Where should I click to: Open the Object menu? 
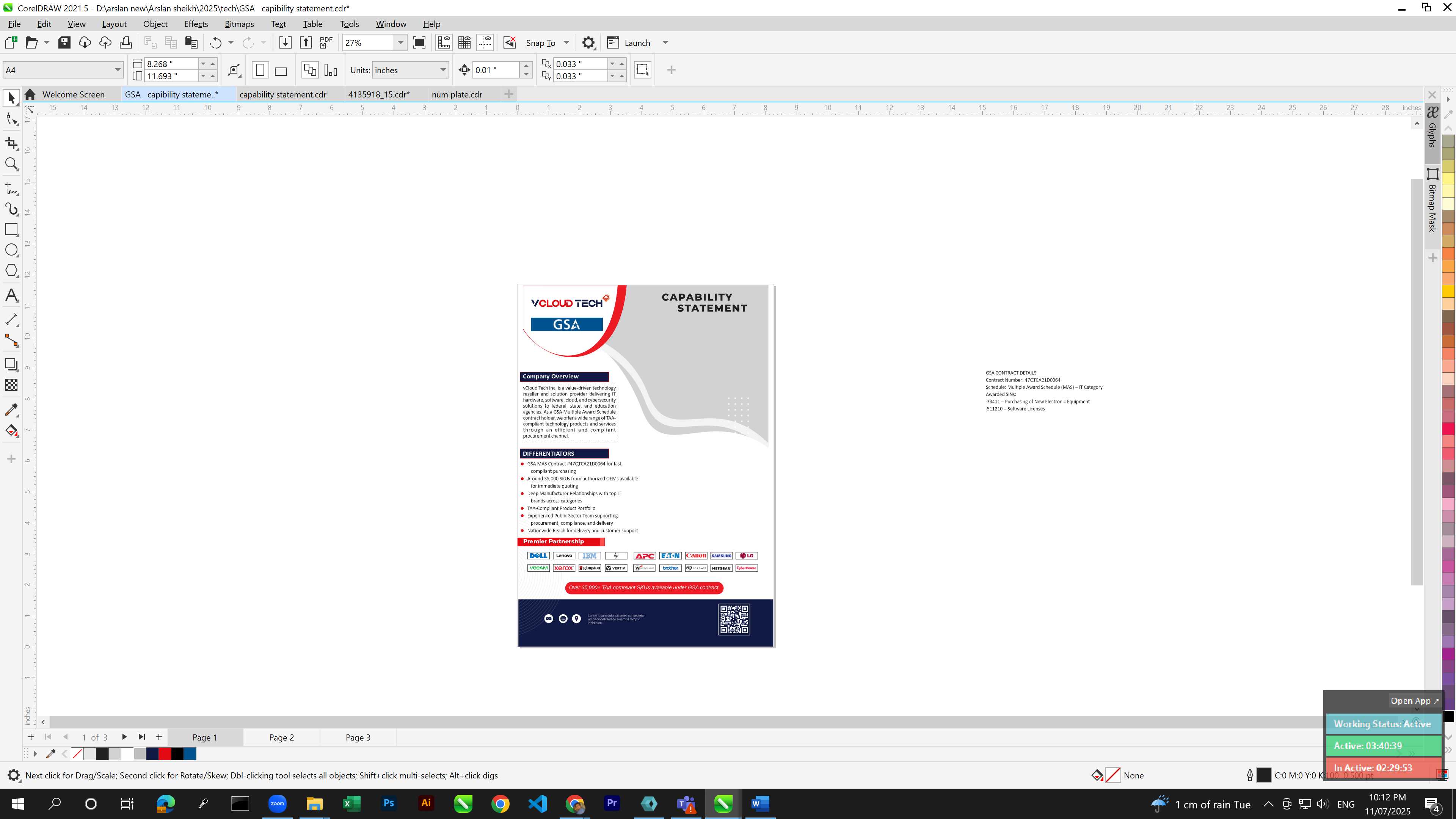[x=155, y=24]
